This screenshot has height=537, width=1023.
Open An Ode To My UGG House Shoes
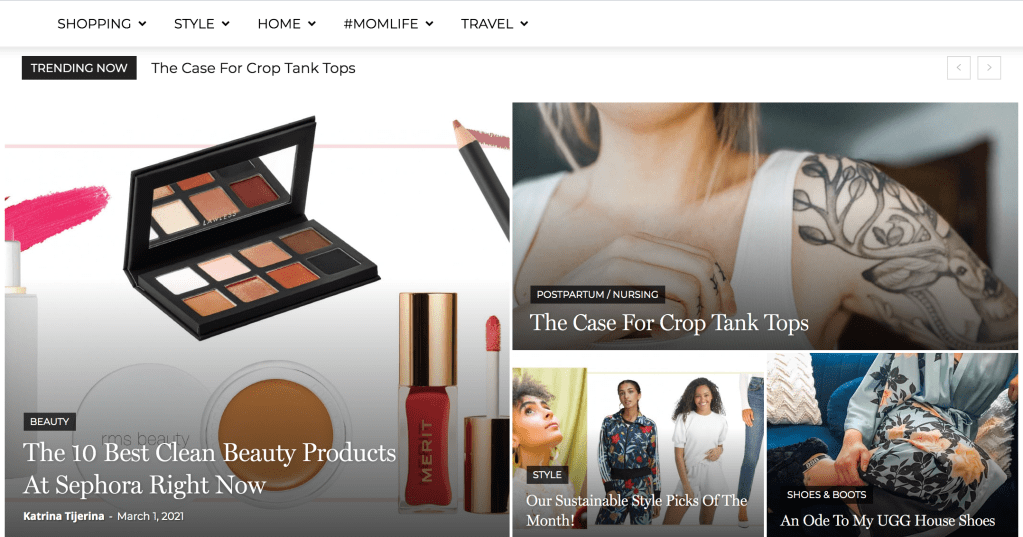[x=887, y=521]
